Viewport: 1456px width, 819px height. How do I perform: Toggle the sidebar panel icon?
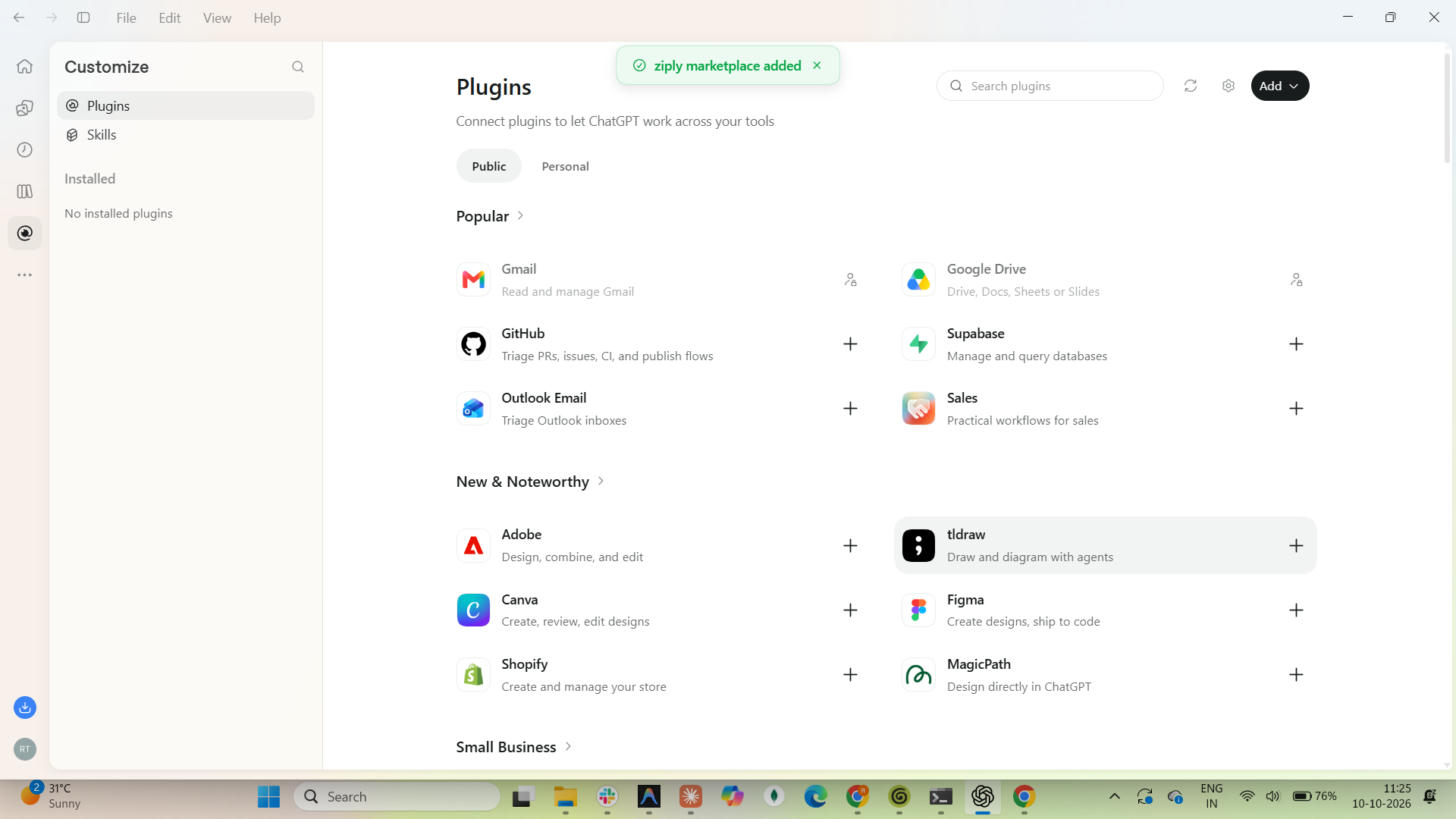pyautogui.click(x=84, y=18)
